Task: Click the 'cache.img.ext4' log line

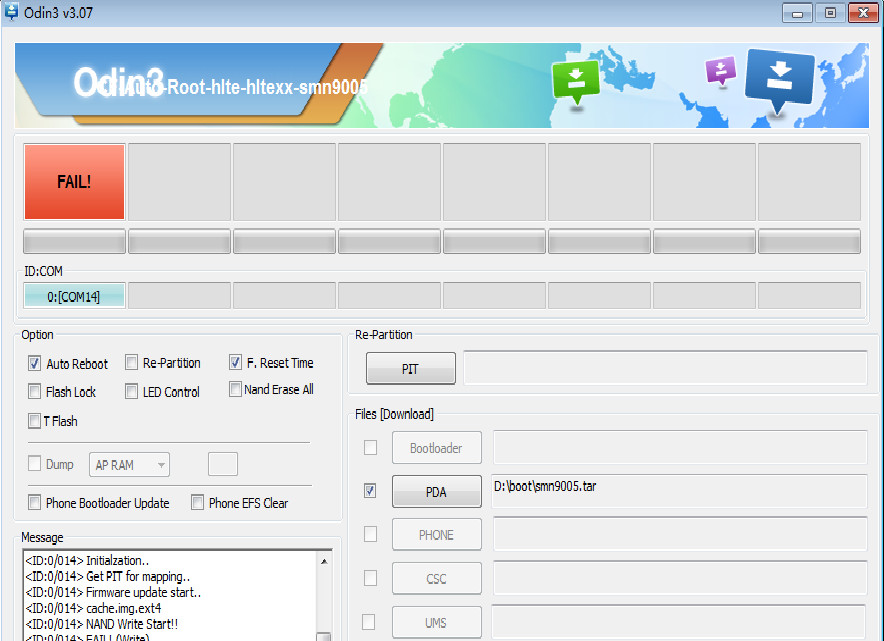Action: [x=94, y=608]
